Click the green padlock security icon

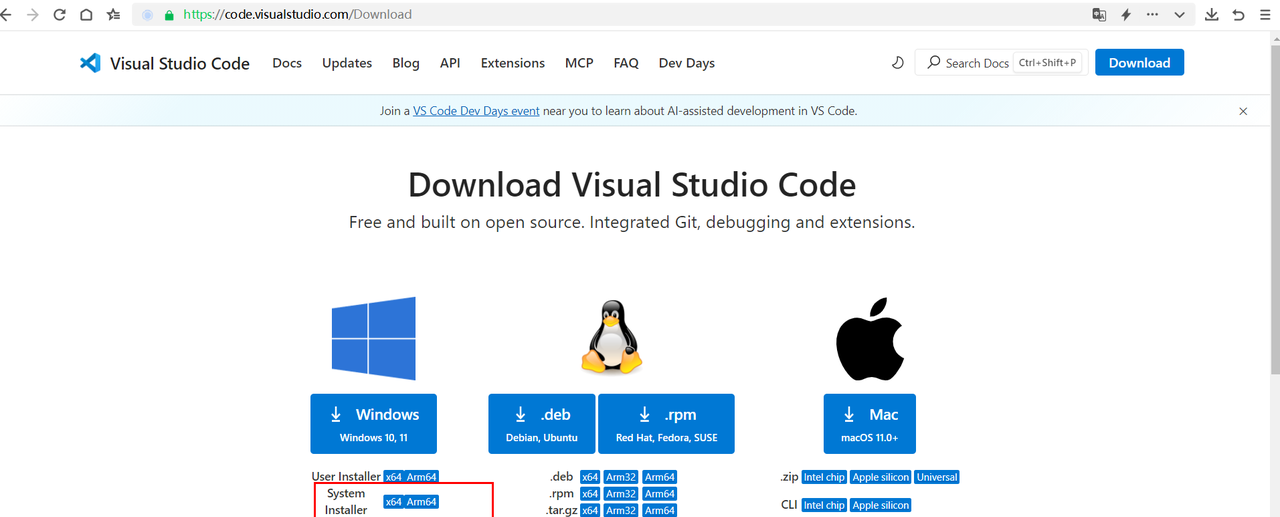[169, 15]
